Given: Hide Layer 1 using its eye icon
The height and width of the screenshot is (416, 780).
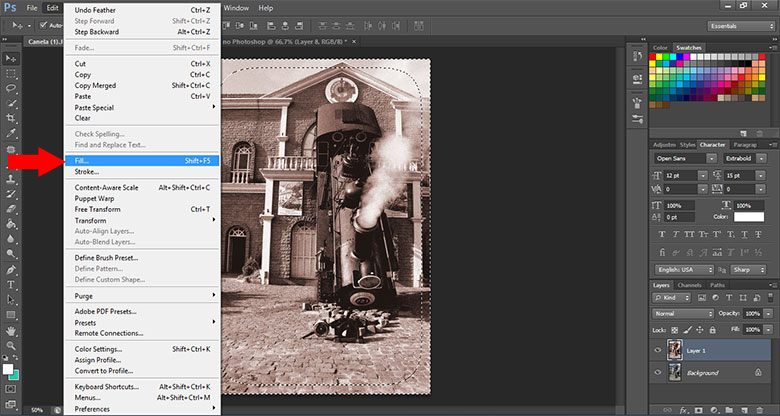Looking at the screenshot, I should tap(657, 351).
